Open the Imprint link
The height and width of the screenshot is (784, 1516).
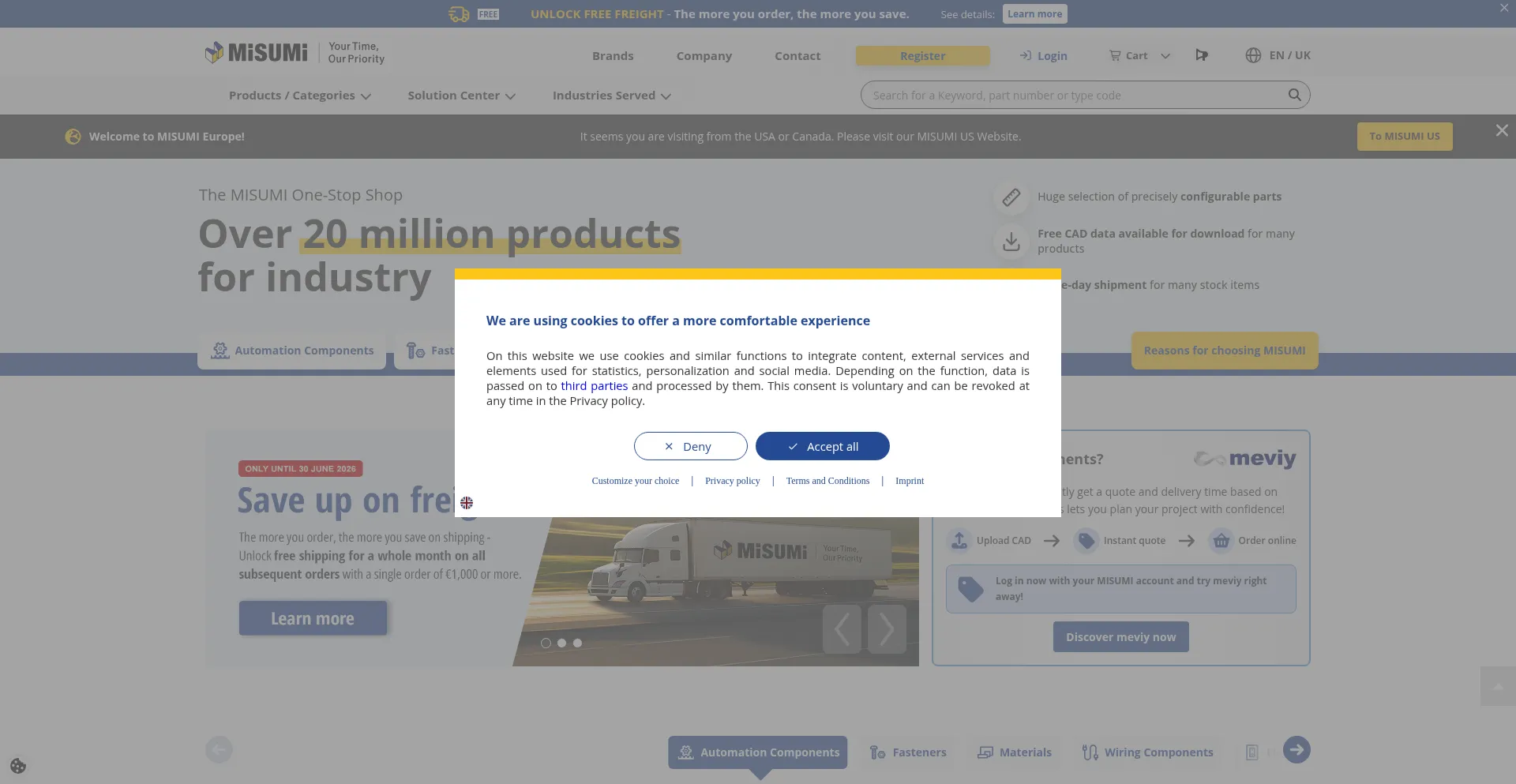(x=910, y=481)
